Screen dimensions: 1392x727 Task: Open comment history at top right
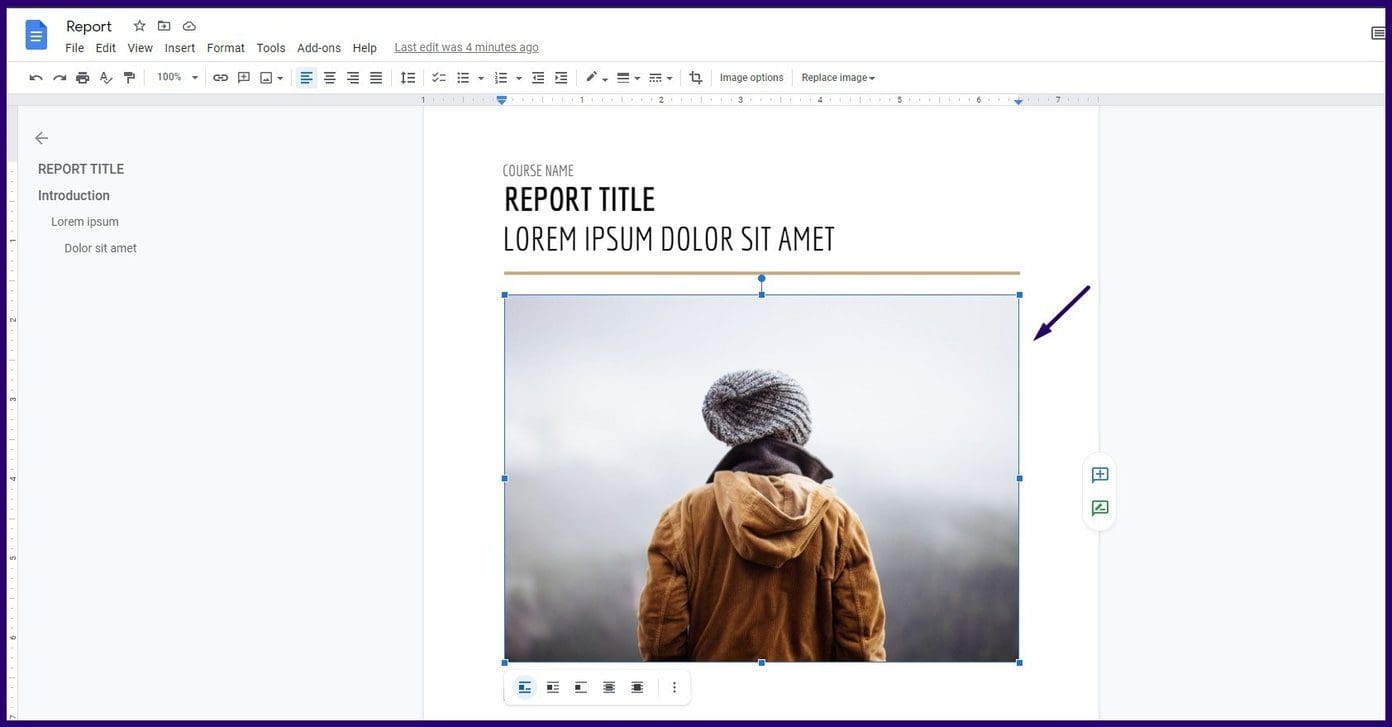click(1380, 33)
